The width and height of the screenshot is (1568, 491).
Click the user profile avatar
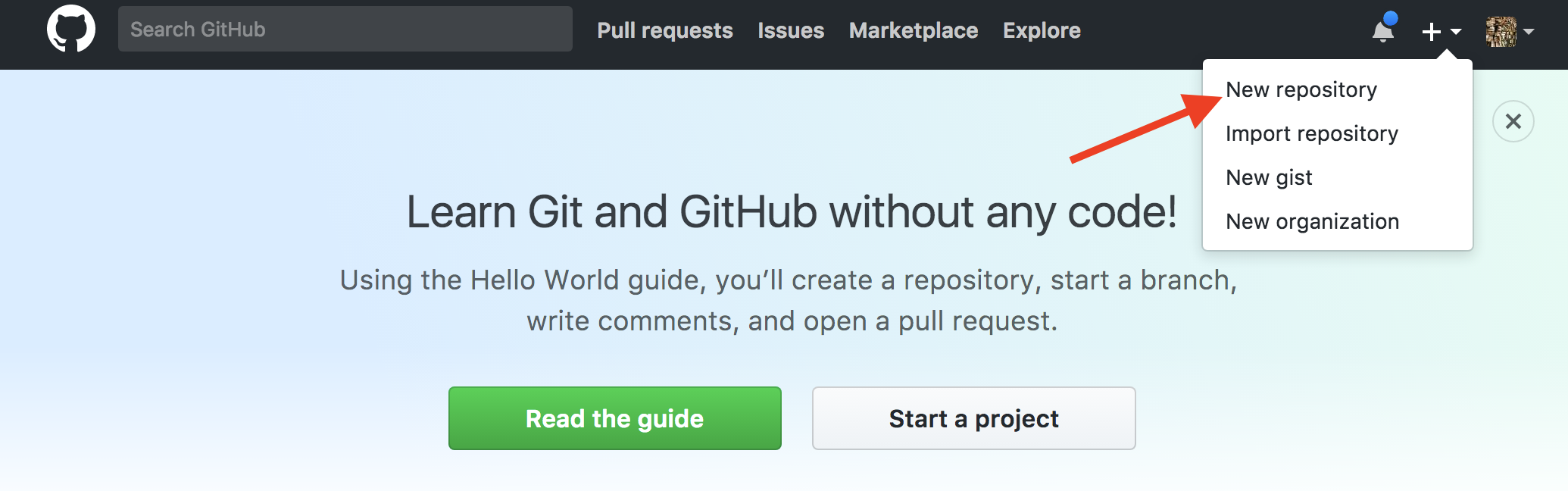(1501, 32)
